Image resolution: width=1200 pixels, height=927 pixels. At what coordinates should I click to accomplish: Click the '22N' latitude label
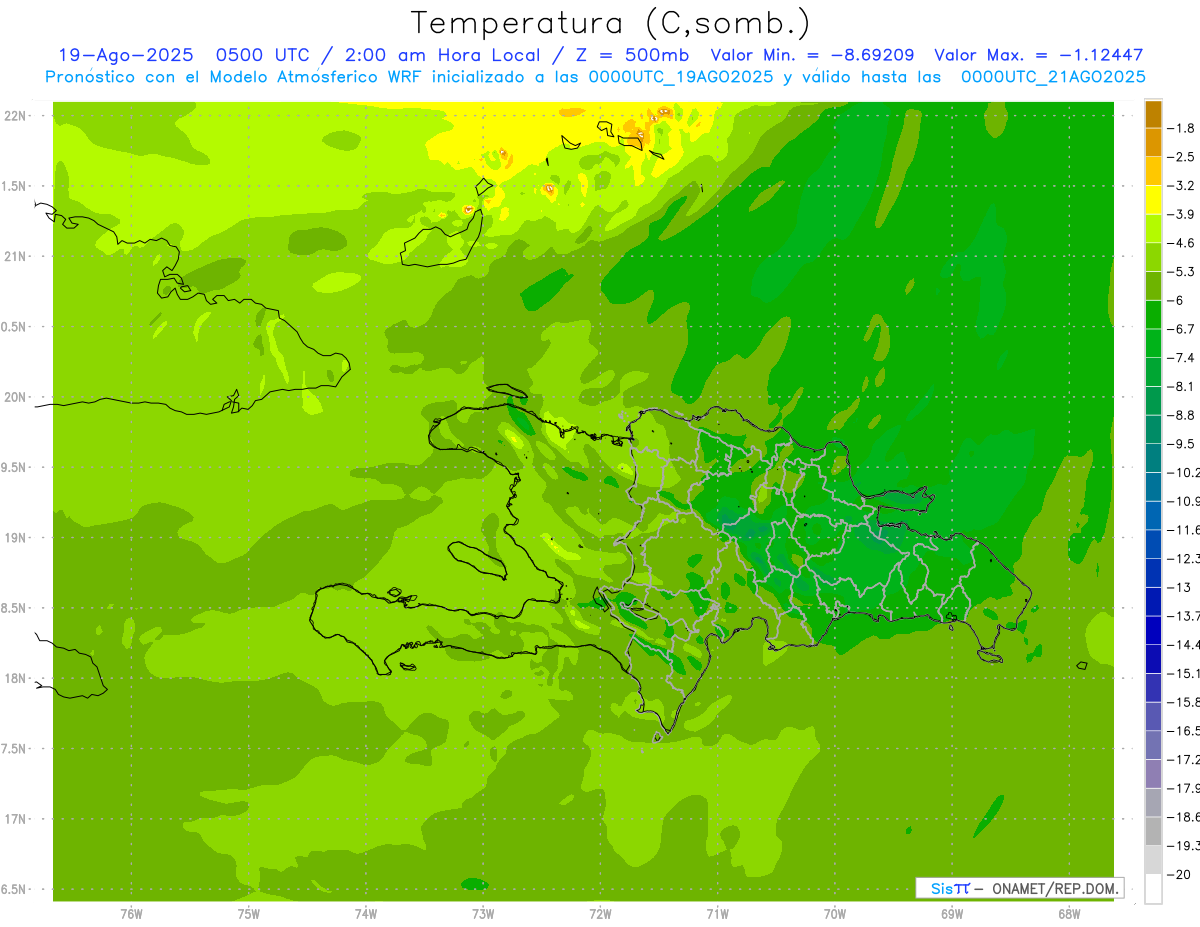[x=14, y=116]
